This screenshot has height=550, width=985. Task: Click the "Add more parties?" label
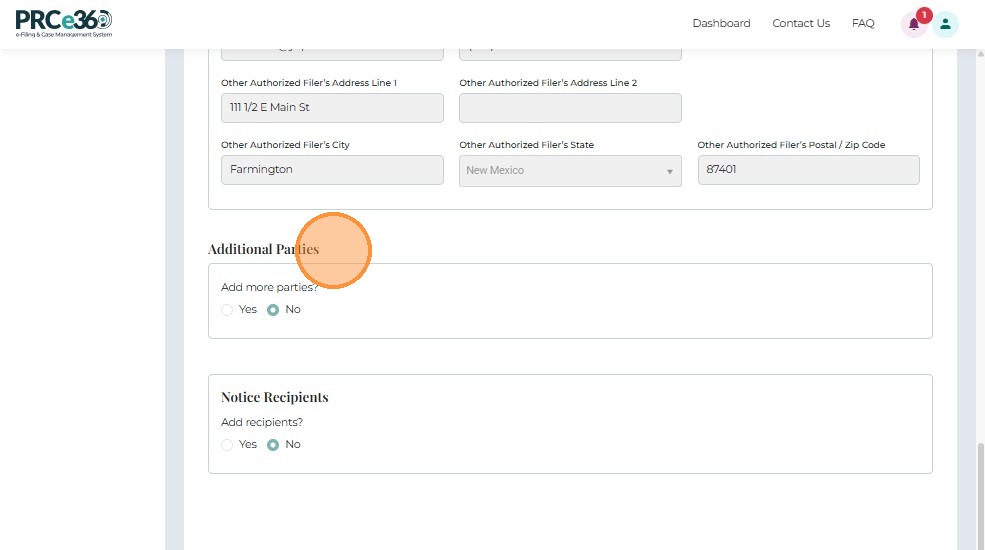click(269, 287)
